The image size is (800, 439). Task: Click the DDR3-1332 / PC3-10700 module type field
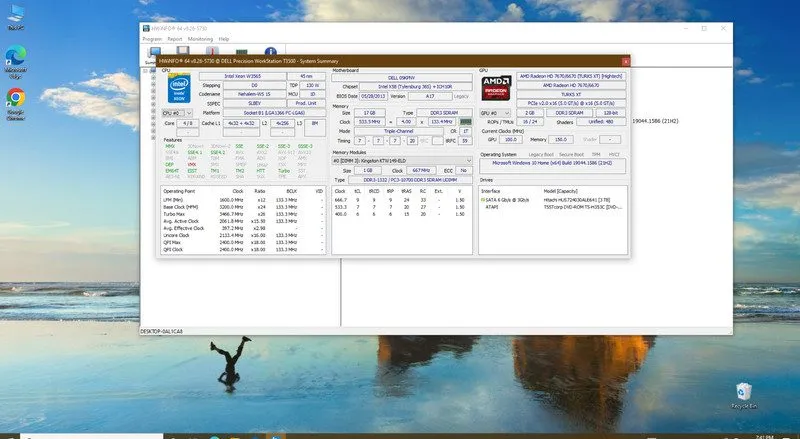pyautogui.click(x=410, y=180)
